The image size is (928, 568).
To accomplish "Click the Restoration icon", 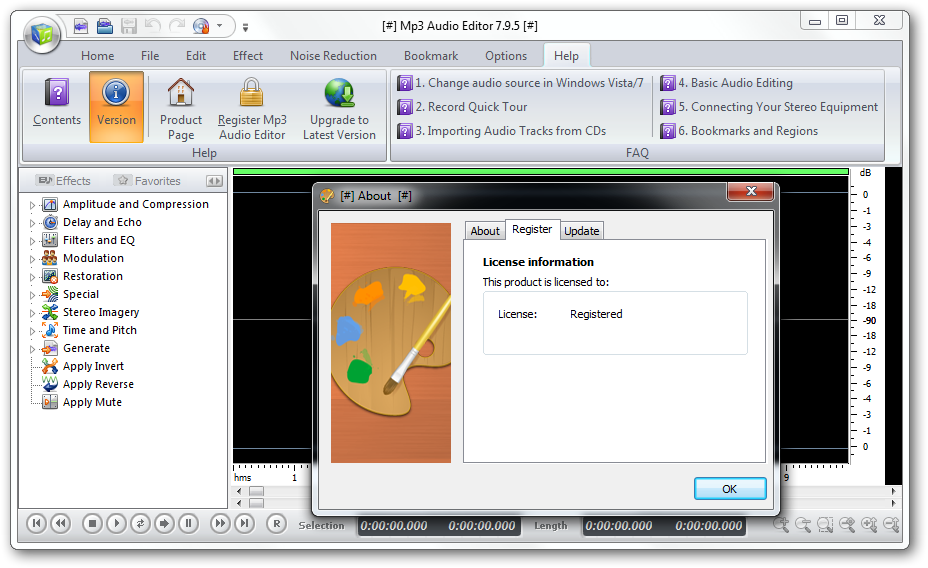I will click(x=50, y=276).
